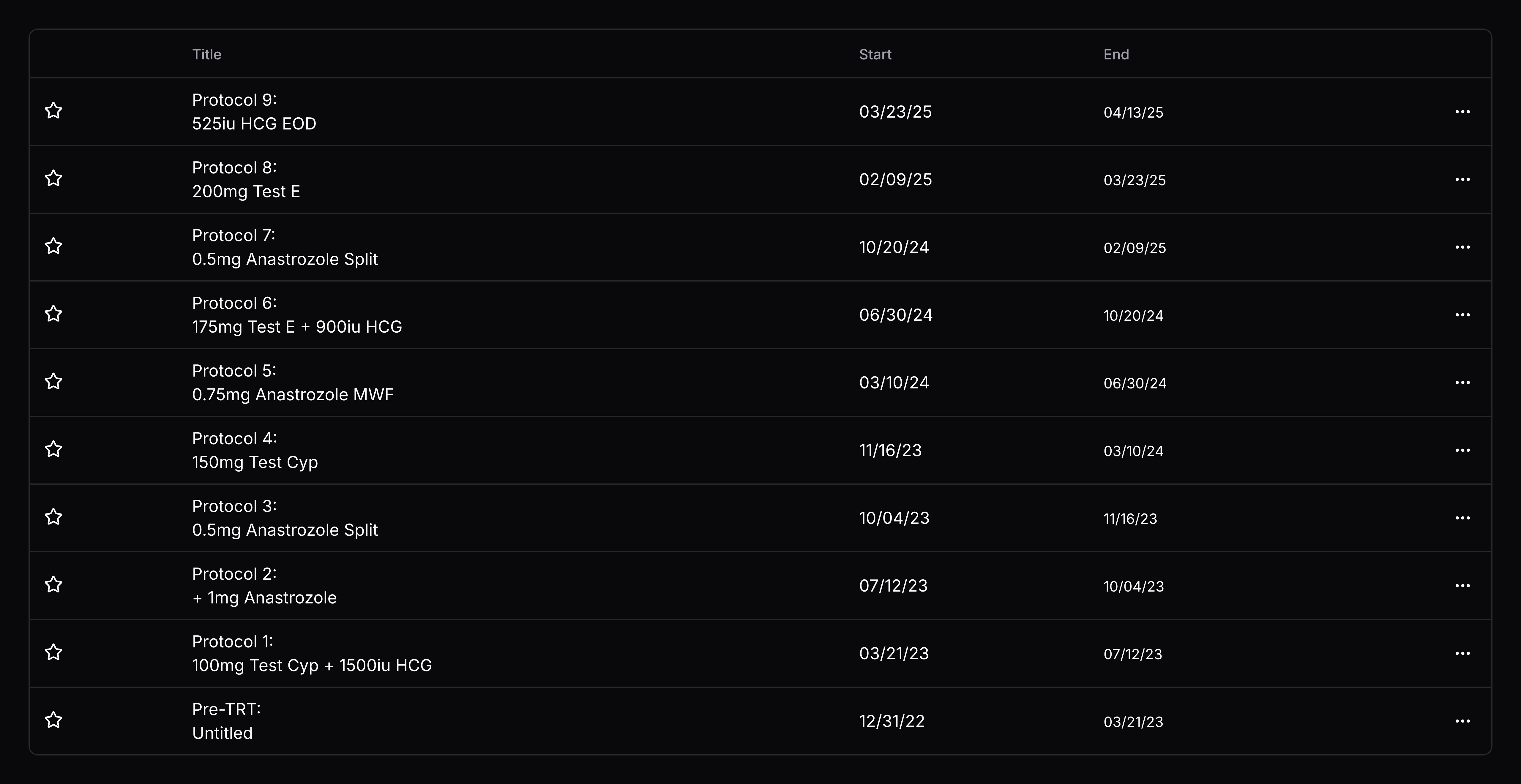1521x784 pixels.
Task: Open ellipsis menu on Pre-TRT row
Action: (1462, 721)
